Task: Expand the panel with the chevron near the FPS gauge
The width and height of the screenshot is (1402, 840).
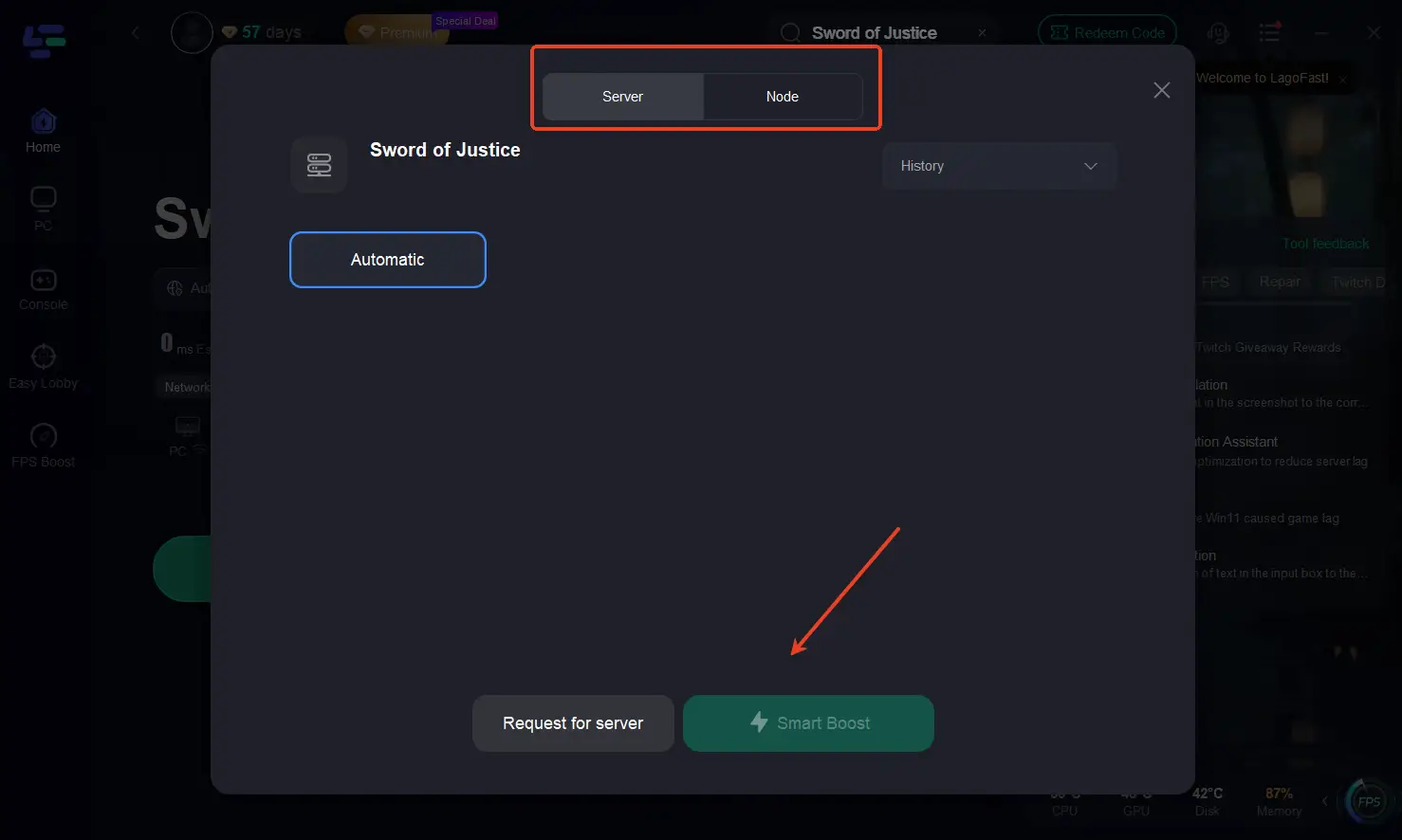Action: click(1326, 800)
